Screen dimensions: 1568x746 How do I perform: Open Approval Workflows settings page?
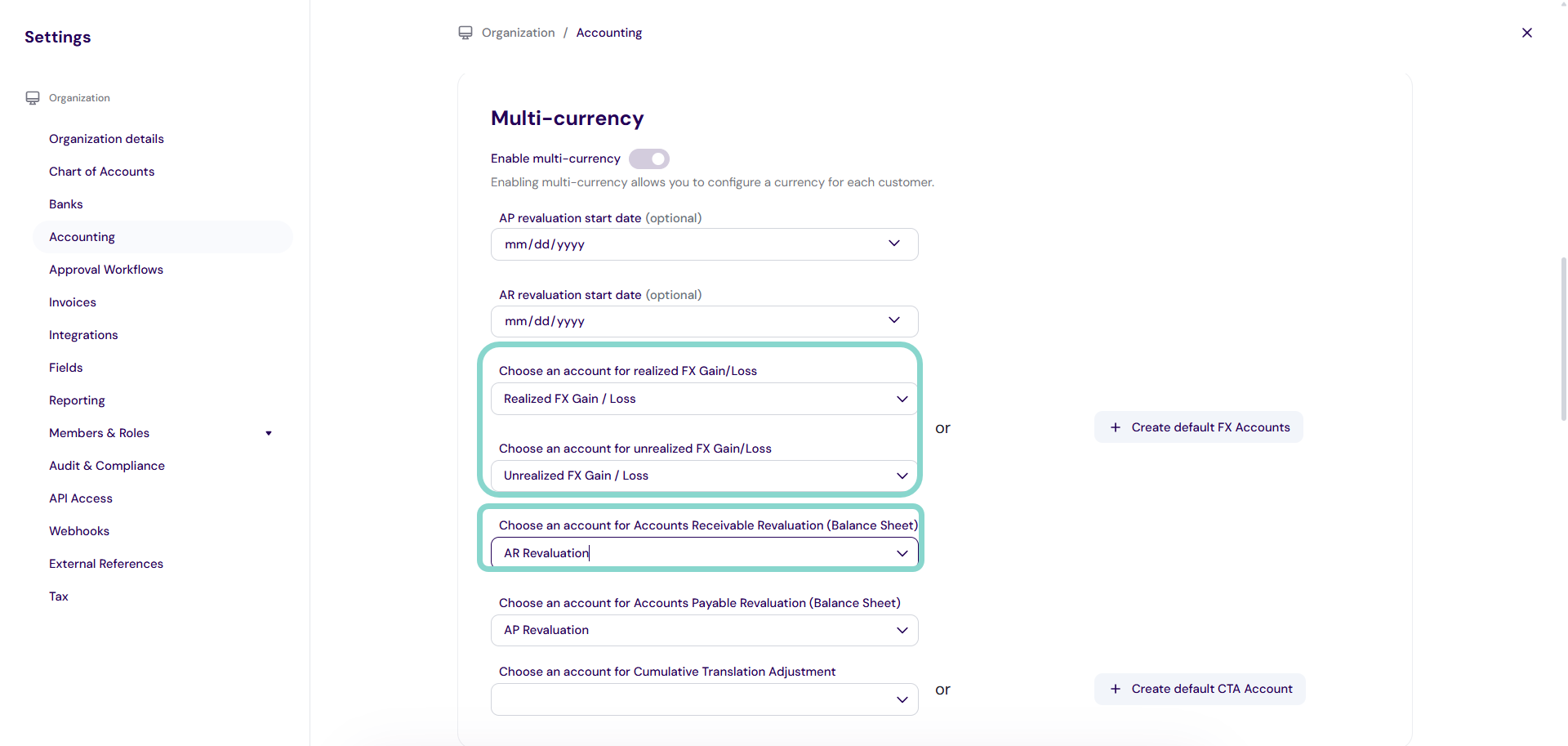pos(106,270)
